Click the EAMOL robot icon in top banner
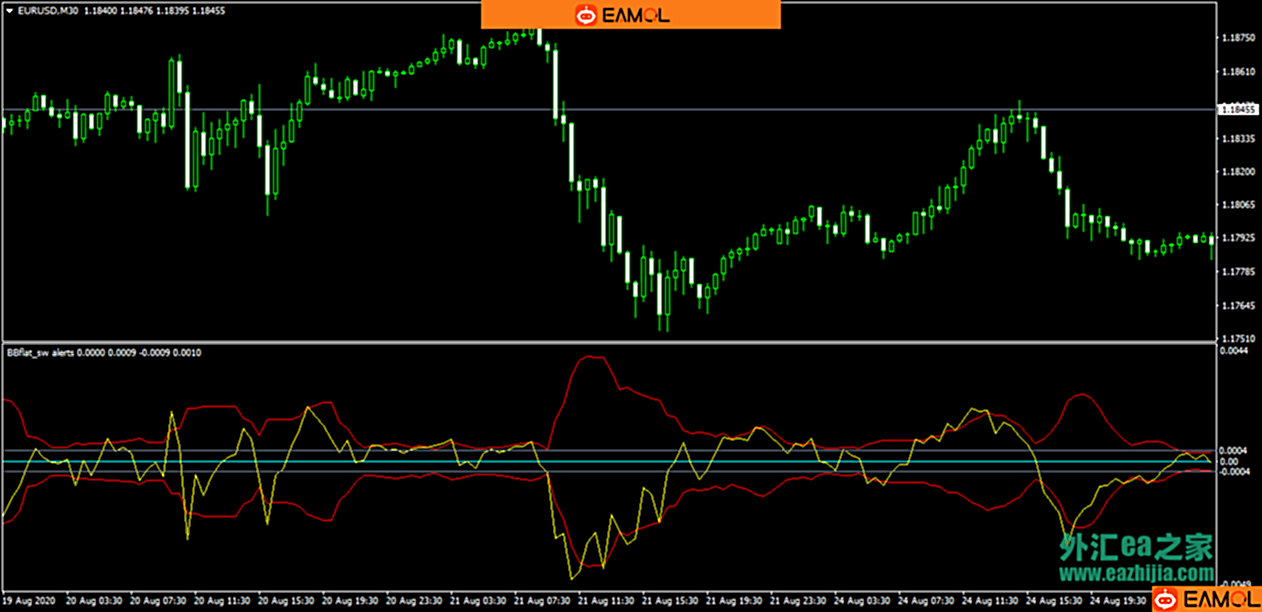This screenshot has height=612, width=1262. coord(586,15)
